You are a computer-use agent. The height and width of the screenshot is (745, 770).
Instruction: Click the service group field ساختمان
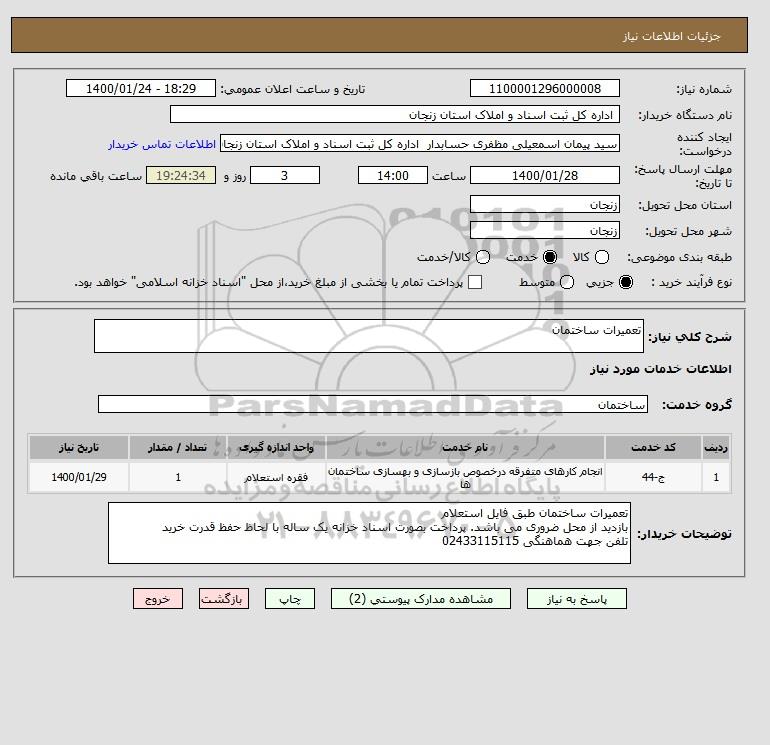373,404
